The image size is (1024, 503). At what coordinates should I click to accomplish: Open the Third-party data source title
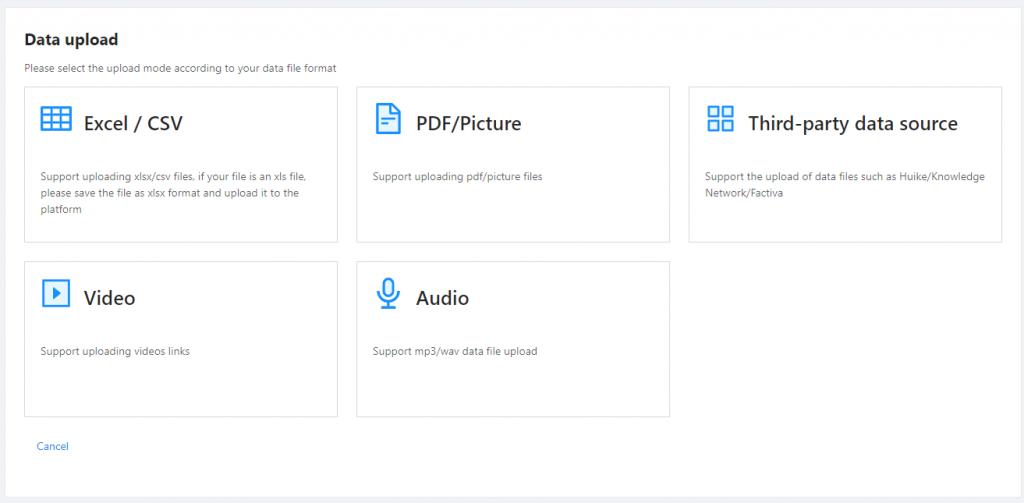click(x=852, y=124)
